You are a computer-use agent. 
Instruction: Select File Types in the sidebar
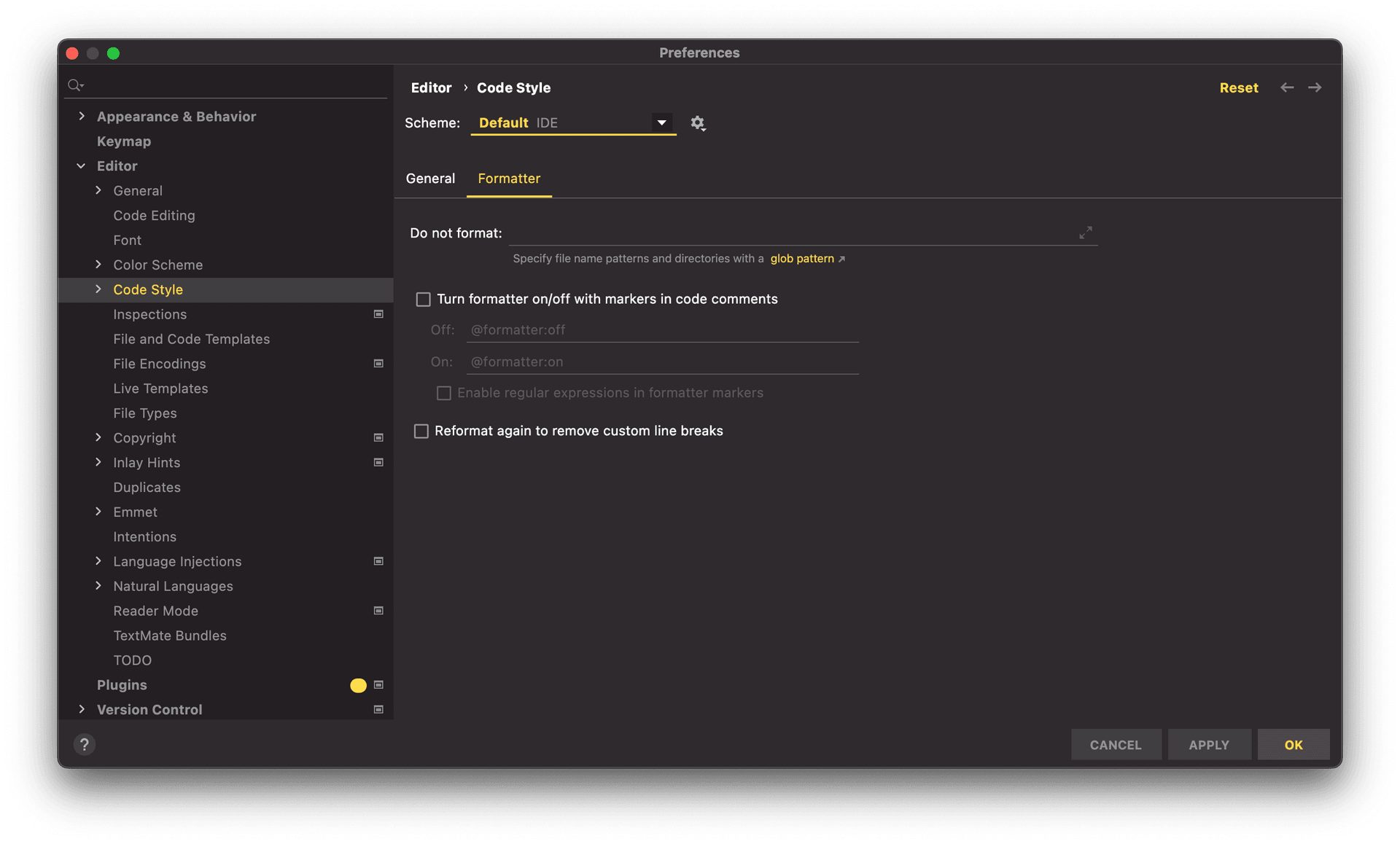coord(144,413)
